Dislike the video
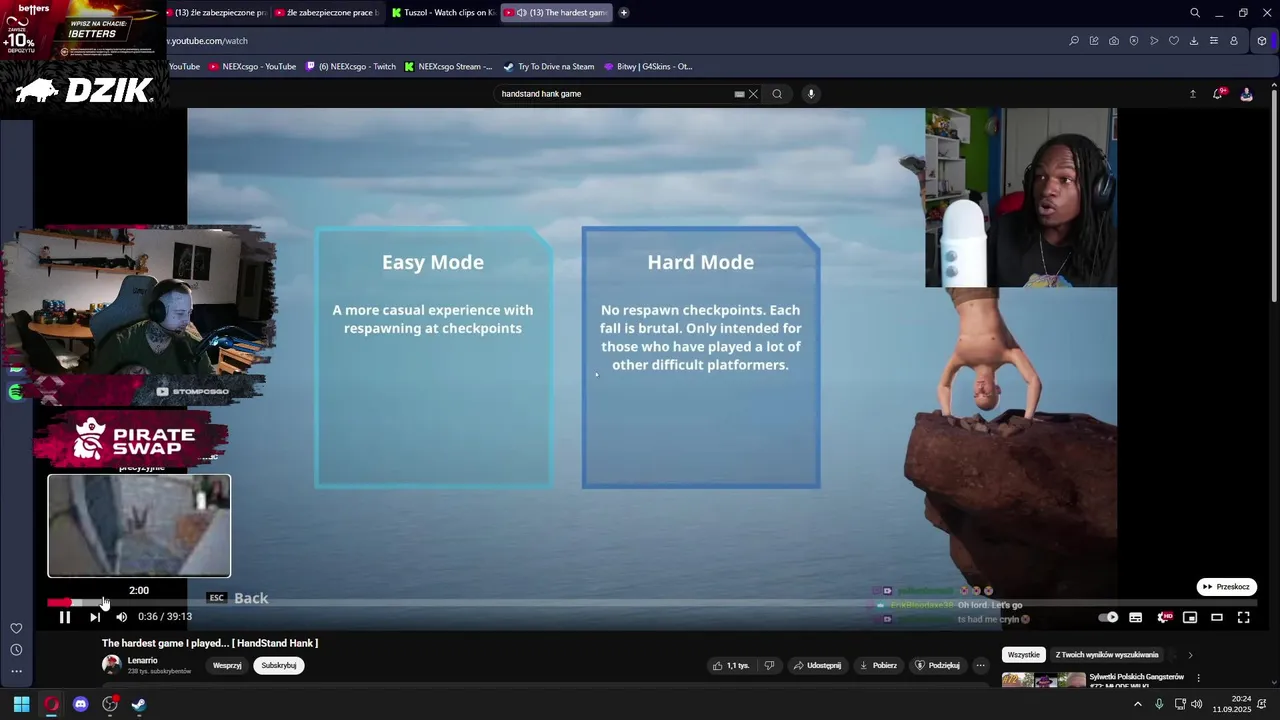This screenshot has height=720, width=1280. 769,665
